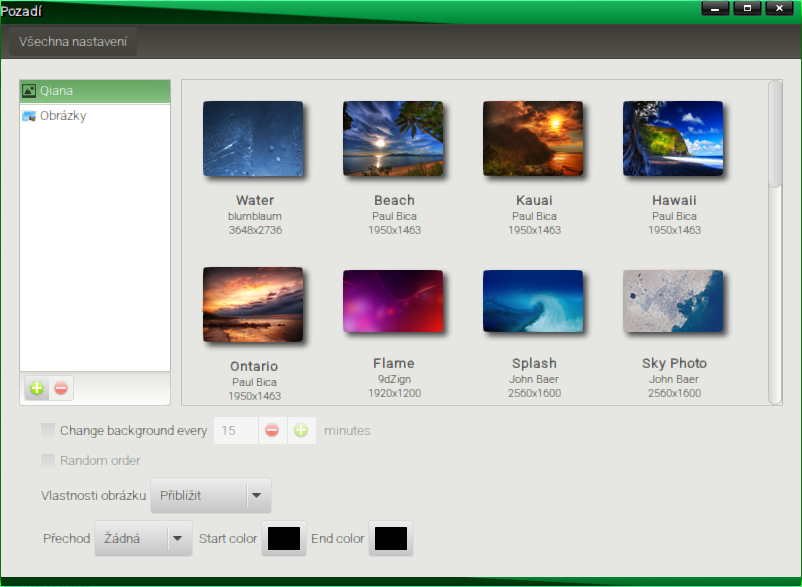Pick the End color swatch
Image resolution: width=802 pixels, height=587 pixels.
391,538
